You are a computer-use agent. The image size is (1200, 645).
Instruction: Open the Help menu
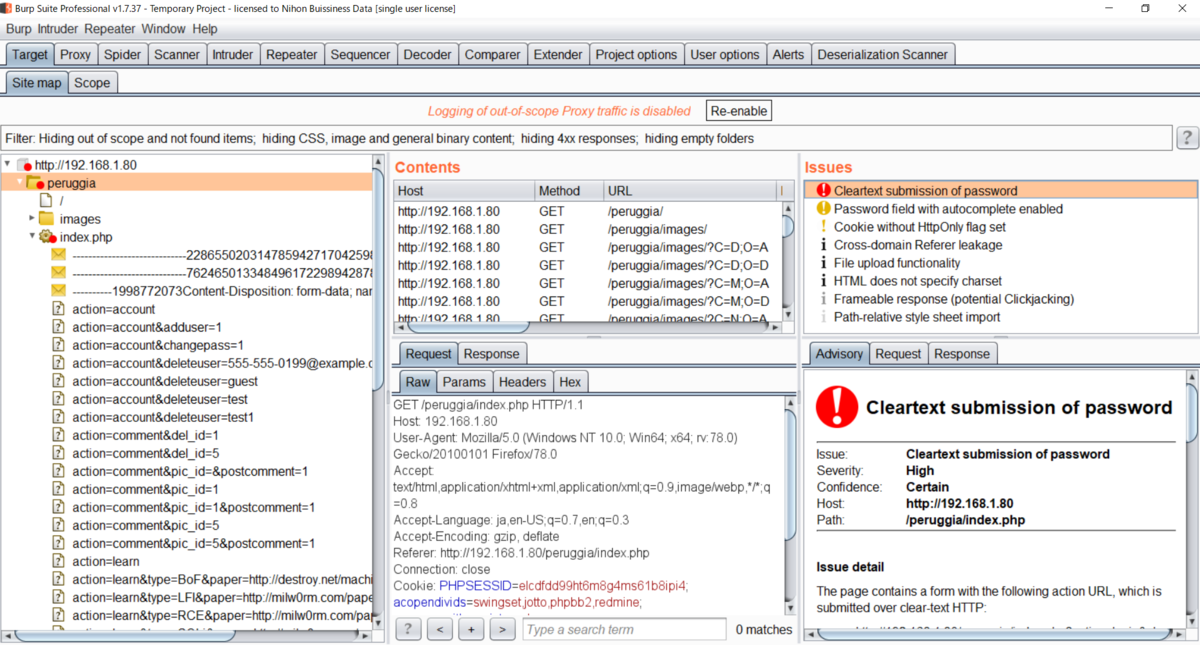click(x=205, y=29)
